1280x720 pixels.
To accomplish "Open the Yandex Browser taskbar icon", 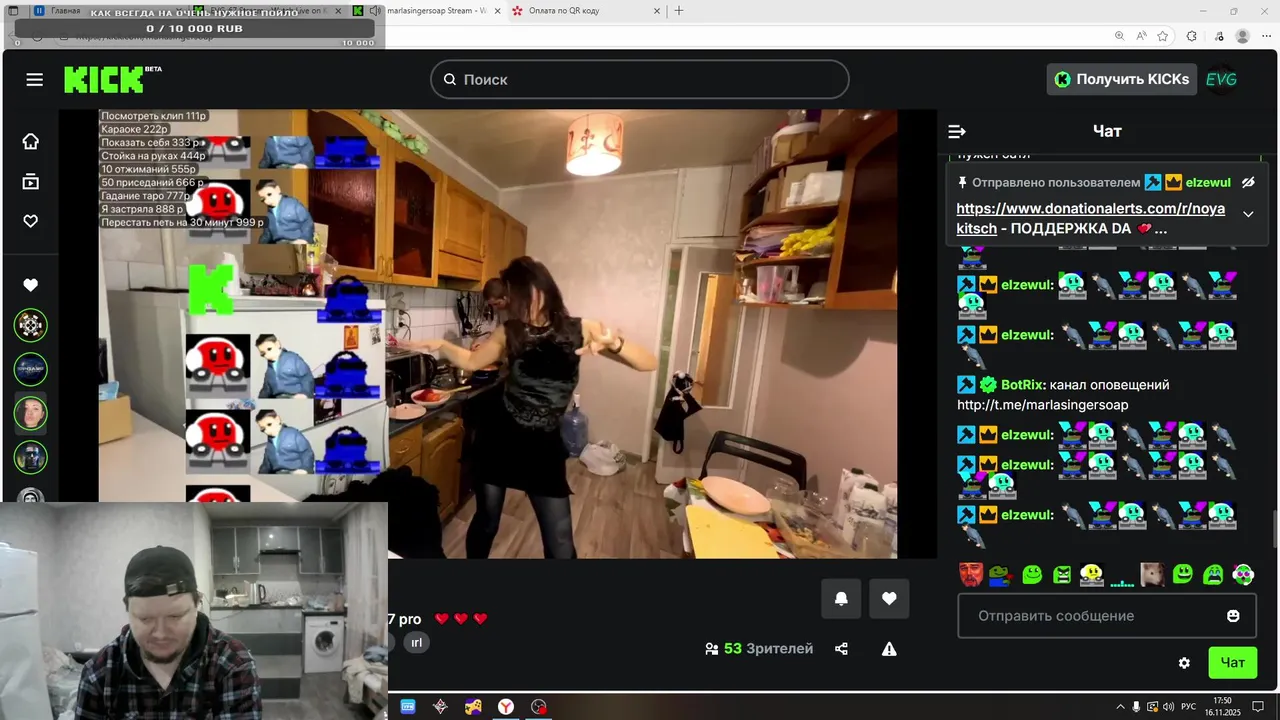I will pos(507,706).
